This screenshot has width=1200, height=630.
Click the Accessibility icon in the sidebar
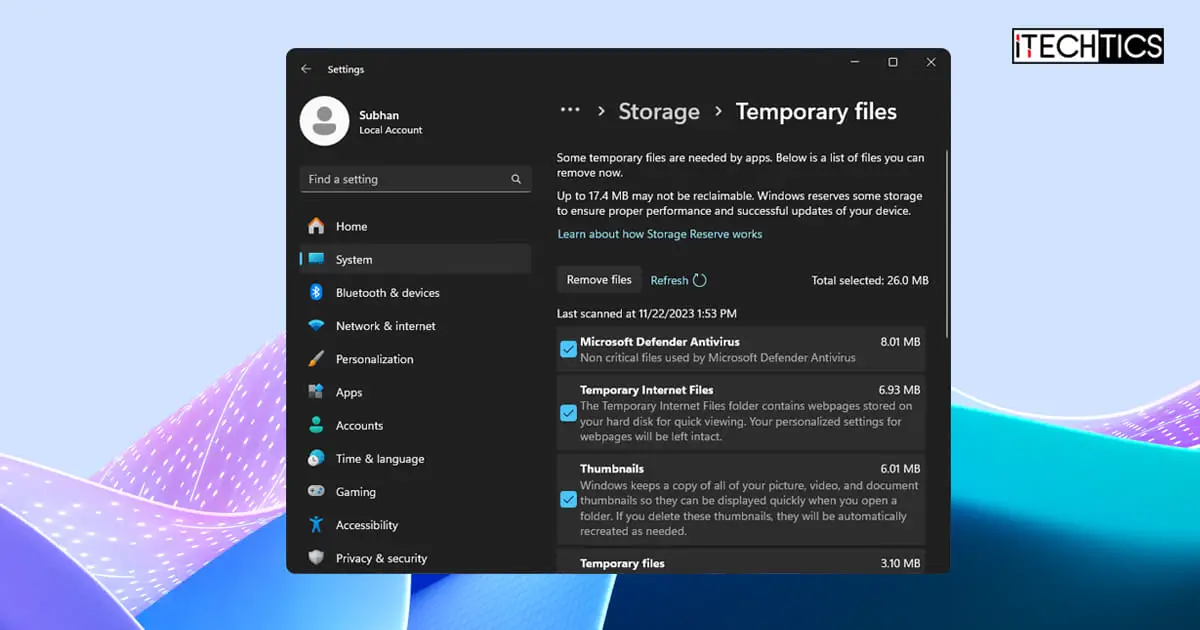click(x=316, y=524)
